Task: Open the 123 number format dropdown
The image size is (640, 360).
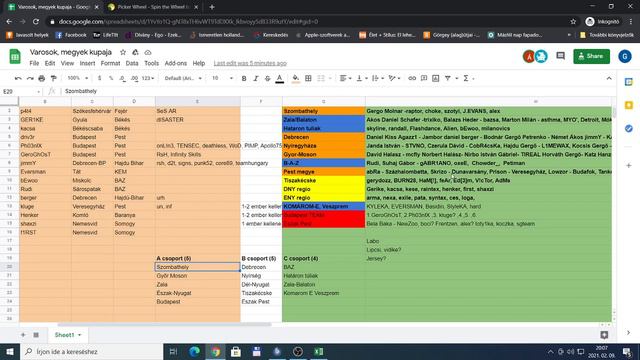Action: click(148, 78)
